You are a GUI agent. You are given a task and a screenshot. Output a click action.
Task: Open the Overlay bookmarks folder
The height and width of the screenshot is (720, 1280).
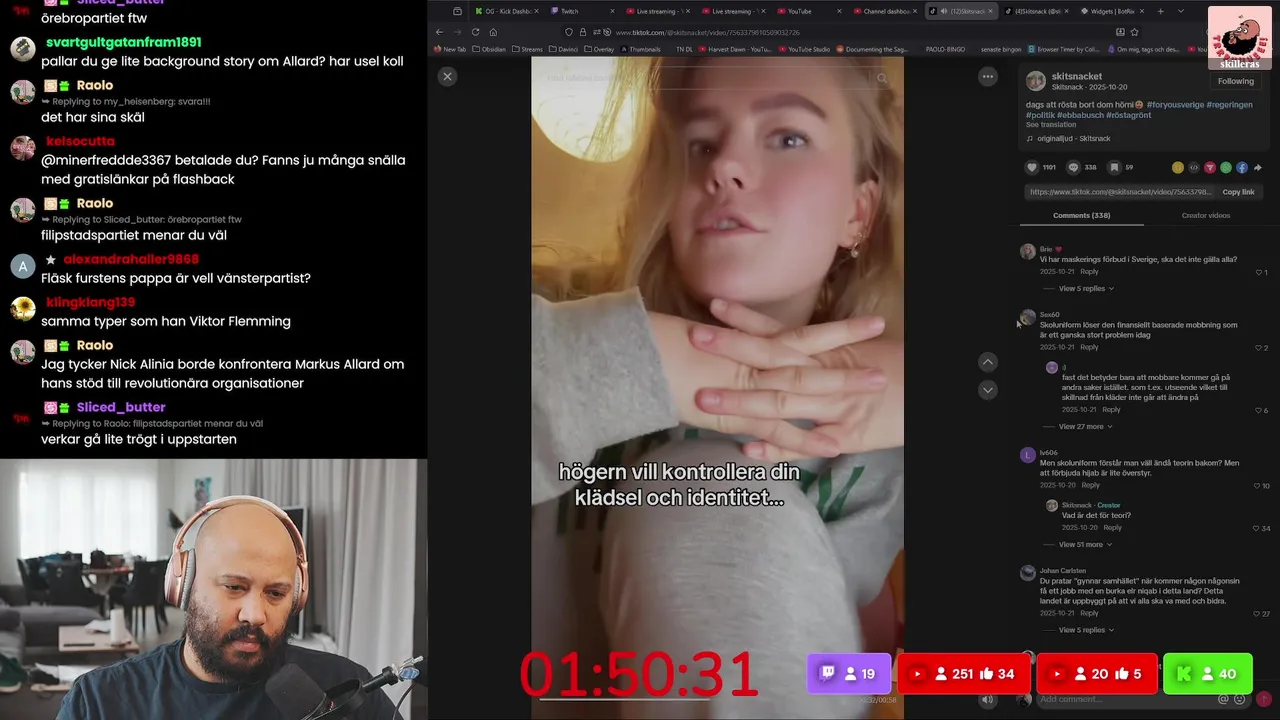599,48
